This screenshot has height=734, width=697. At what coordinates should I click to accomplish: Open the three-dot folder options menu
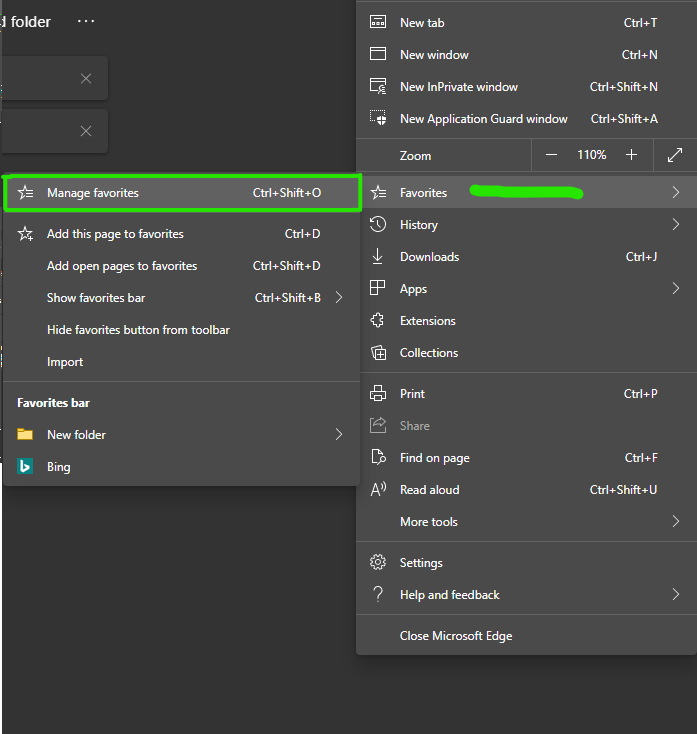point(86,21)
